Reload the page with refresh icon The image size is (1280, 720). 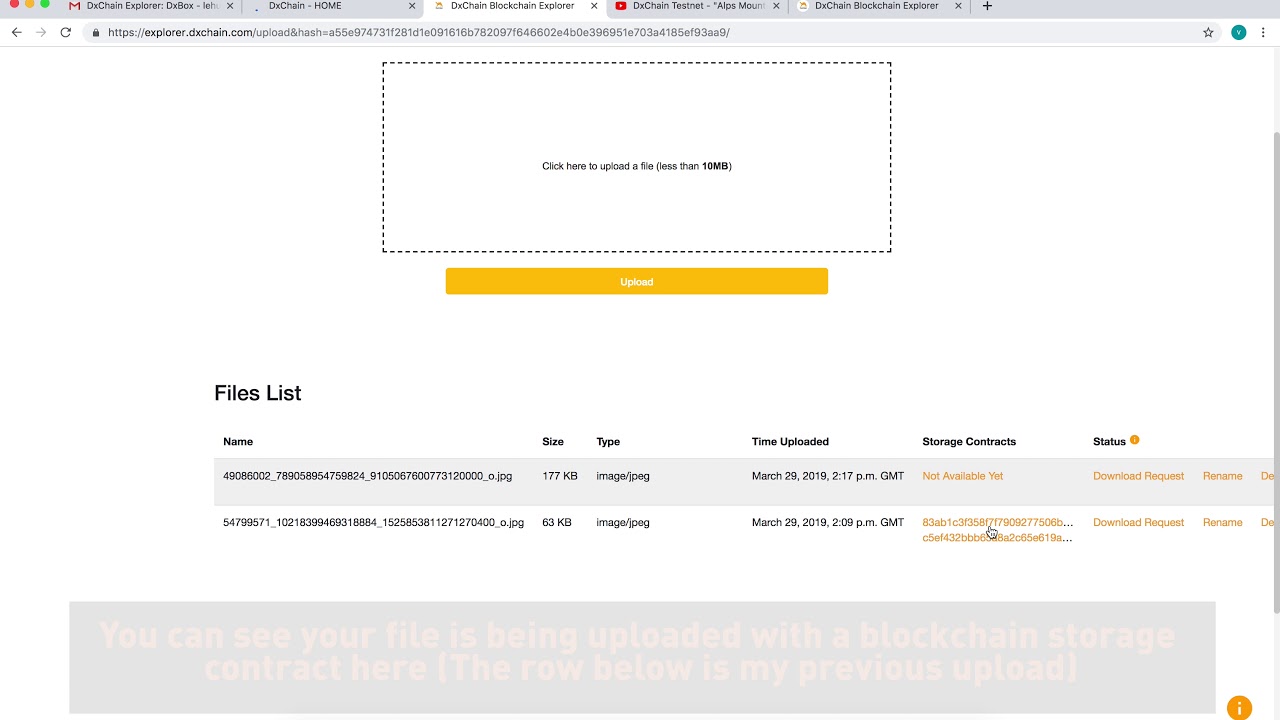(66, 32)
